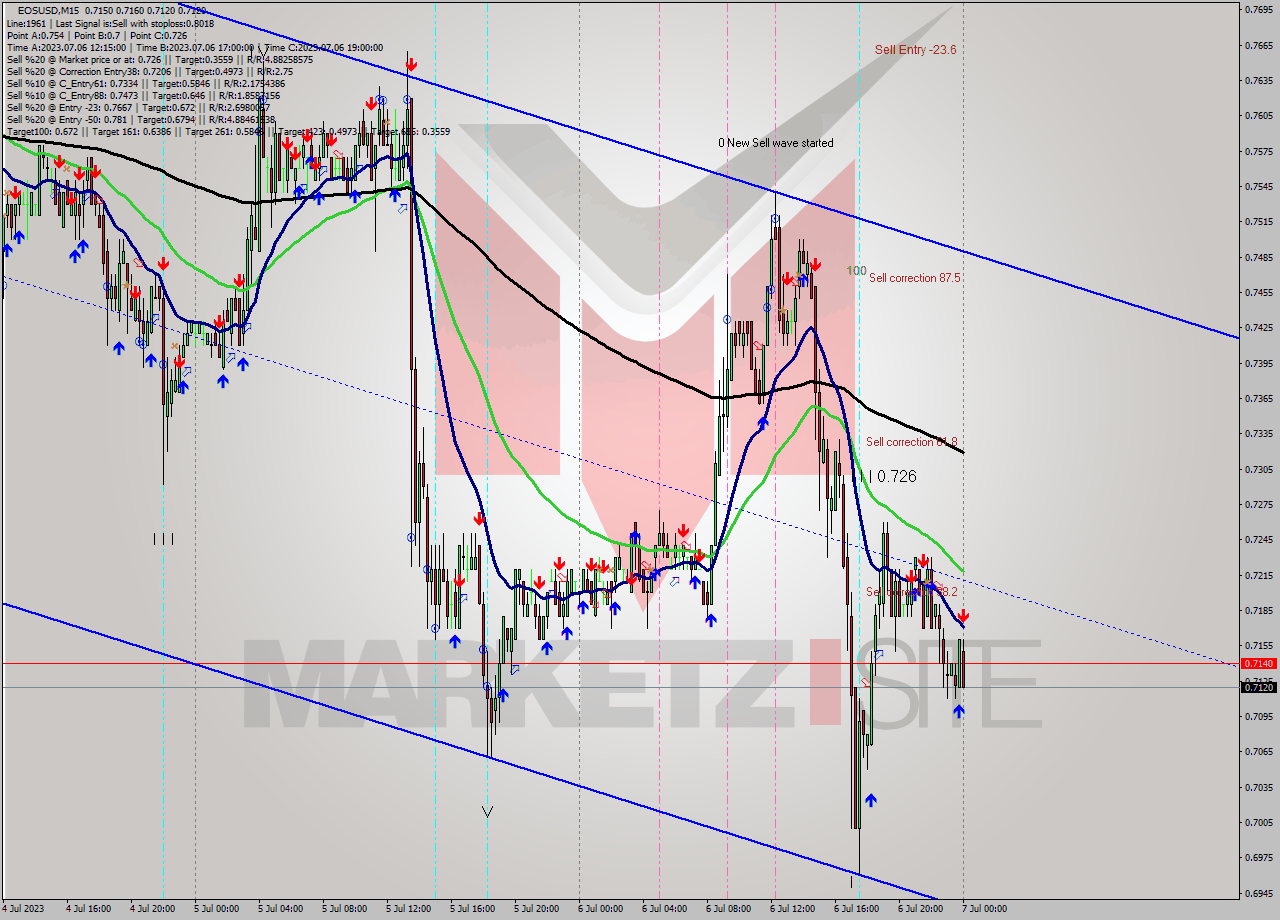Click the red 0.7140 price tag
1280x920 pixels.
1257,663
